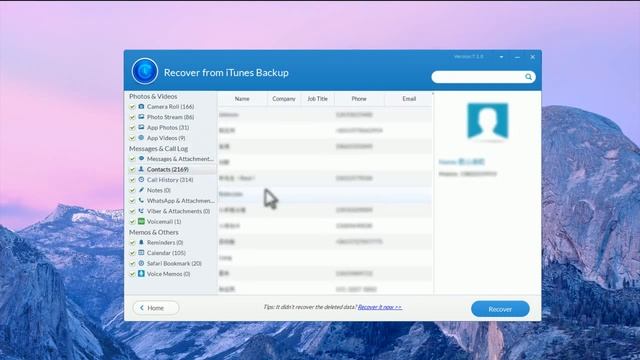Sort by the Email column header

[x=409, y=99]
